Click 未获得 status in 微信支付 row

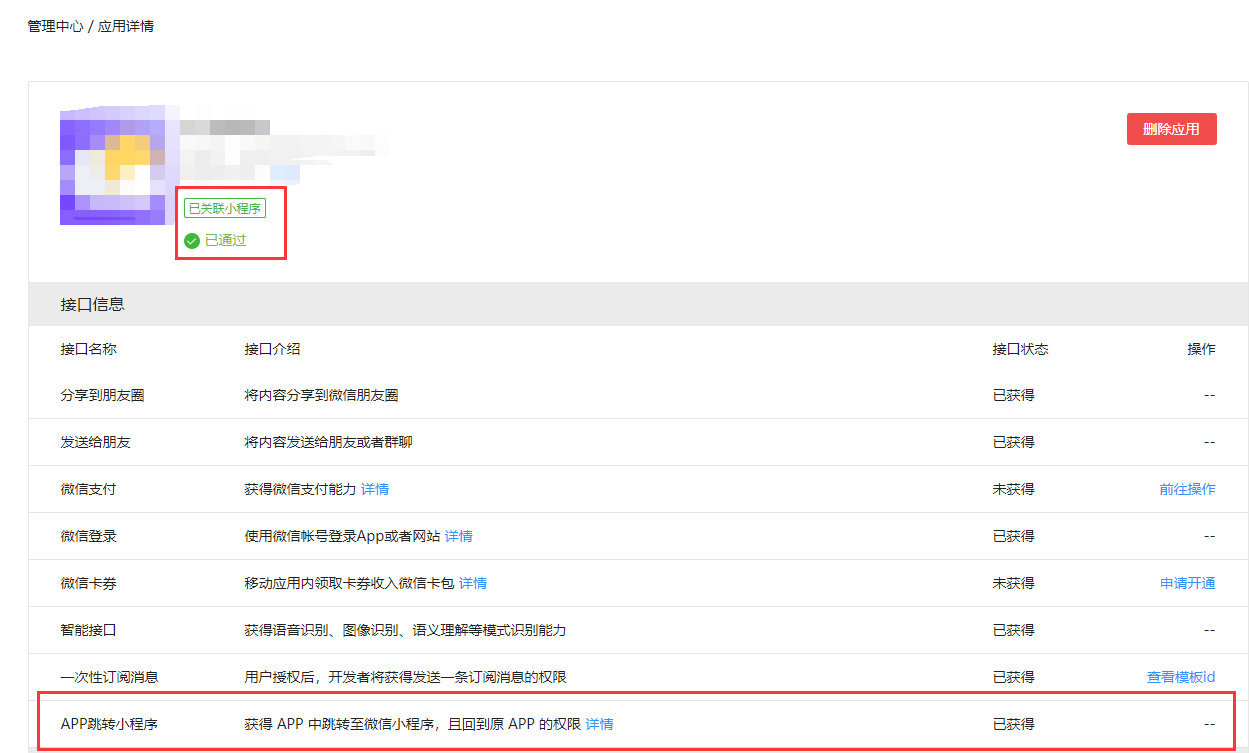click(1014, 489)
